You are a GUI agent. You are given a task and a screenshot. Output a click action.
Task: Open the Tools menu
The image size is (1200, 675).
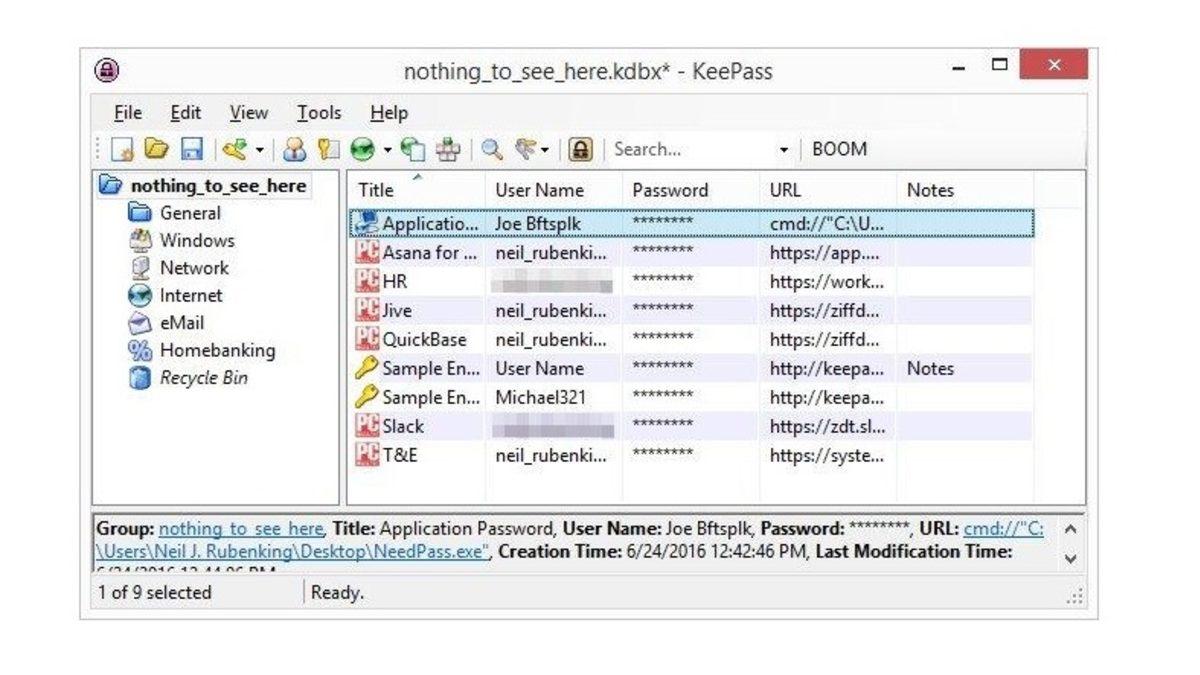coord(318,113)
